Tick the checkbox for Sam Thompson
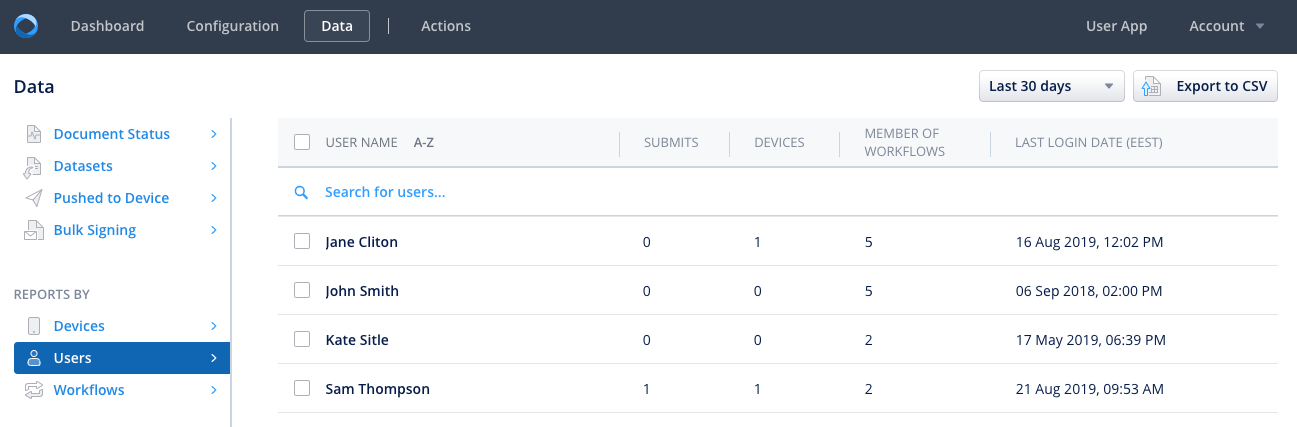 click(302, 389)
